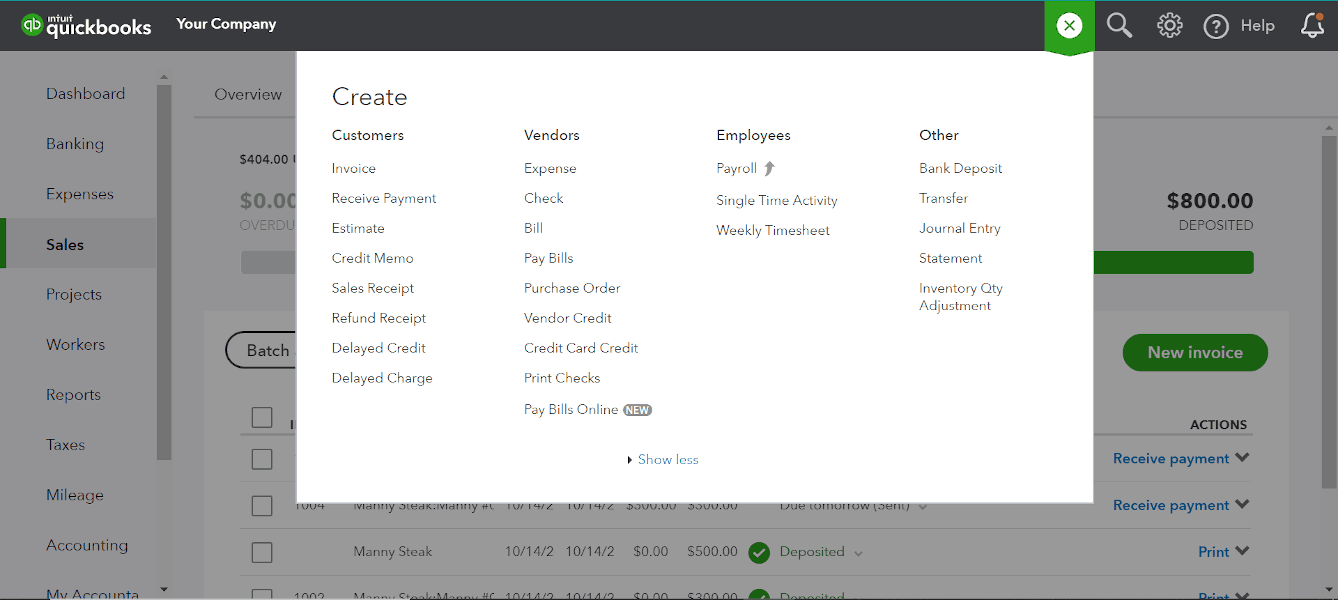Choose Delayed Credit under Customers
The width and height of the screenshot is (1338, 600).
coord(379,349)
